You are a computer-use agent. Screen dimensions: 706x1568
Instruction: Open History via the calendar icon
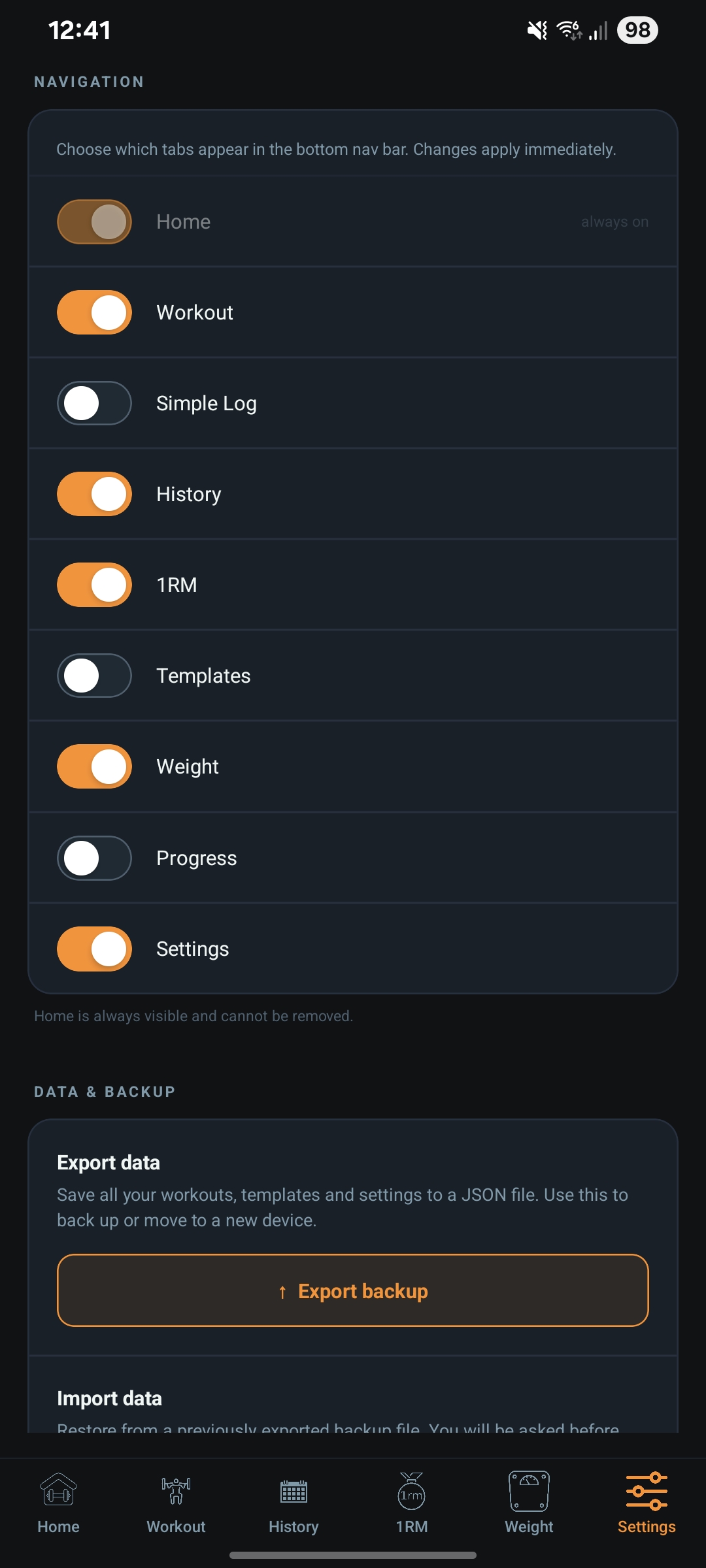coord(293,1492)
